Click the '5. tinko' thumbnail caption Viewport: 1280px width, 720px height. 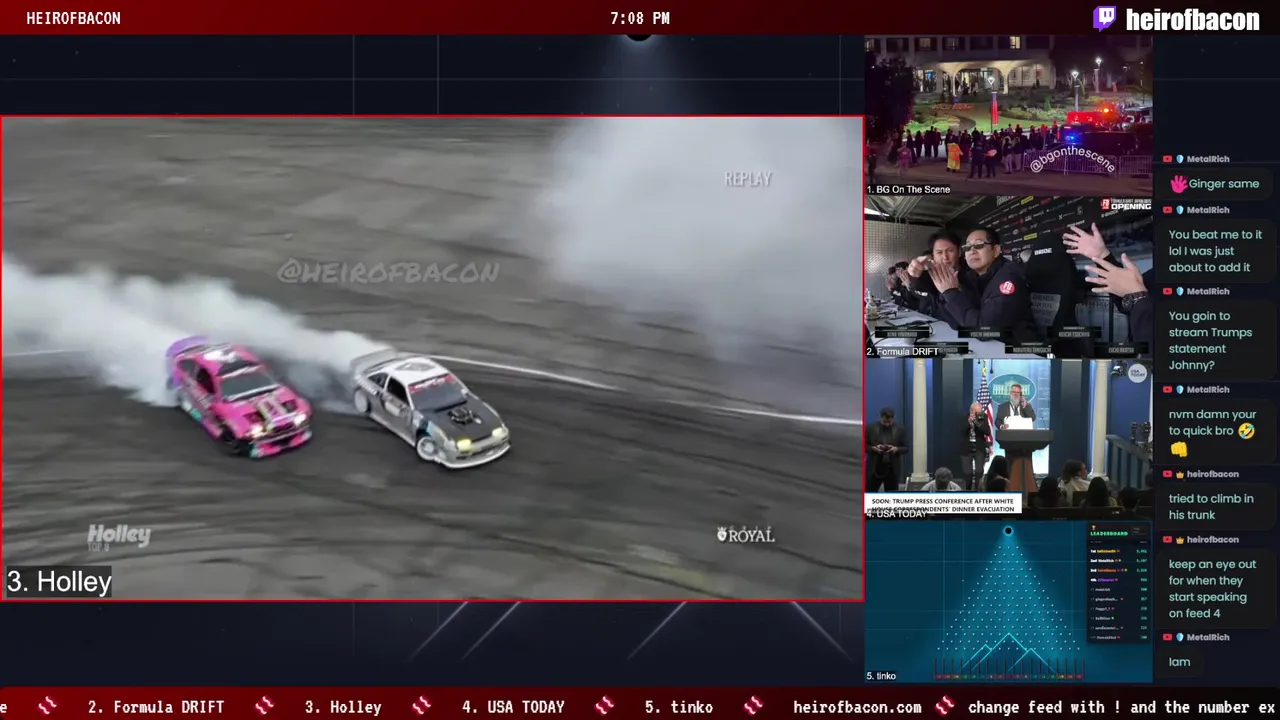[881, 676]
